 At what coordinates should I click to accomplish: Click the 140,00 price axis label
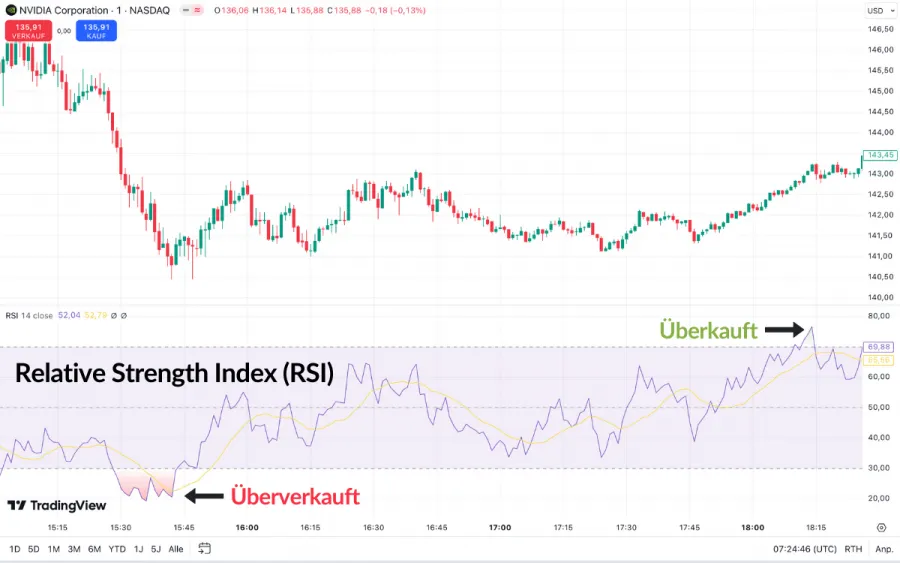coord(880,297)
